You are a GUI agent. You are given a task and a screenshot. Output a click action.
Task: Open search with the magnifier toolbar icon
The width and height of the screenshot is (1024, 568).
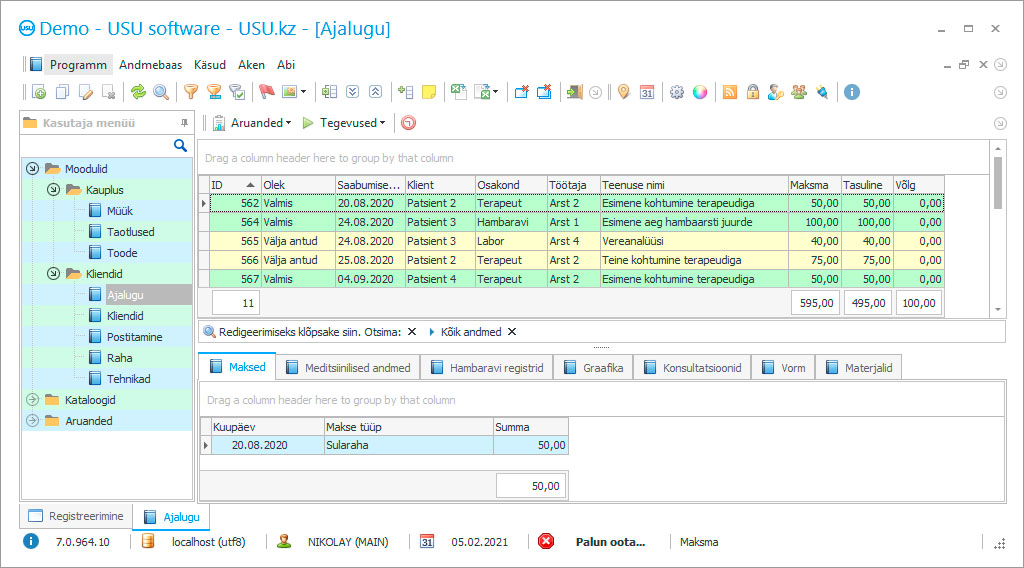pos(160,92)
